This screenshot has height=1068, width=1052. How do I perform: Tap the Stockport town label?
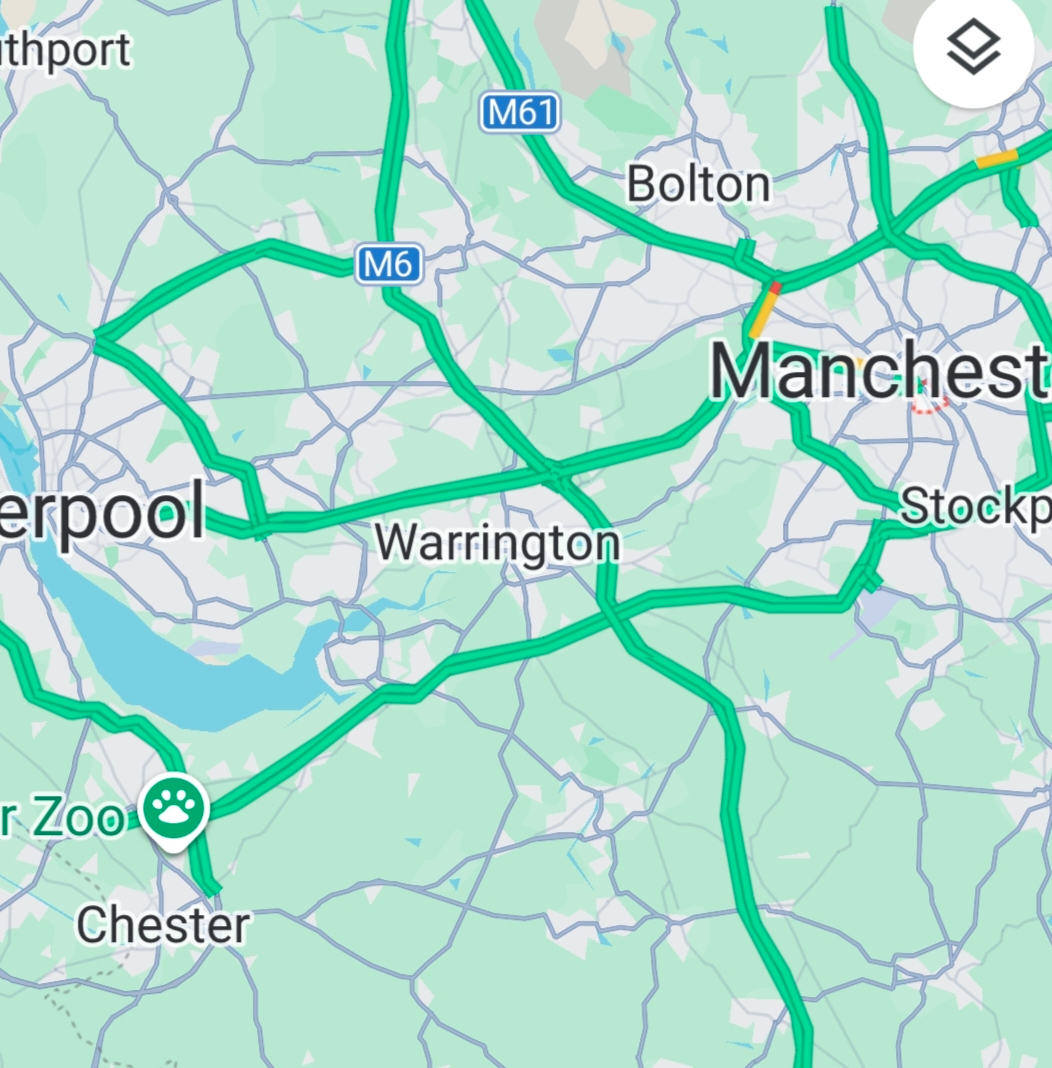tap(975, 507)
